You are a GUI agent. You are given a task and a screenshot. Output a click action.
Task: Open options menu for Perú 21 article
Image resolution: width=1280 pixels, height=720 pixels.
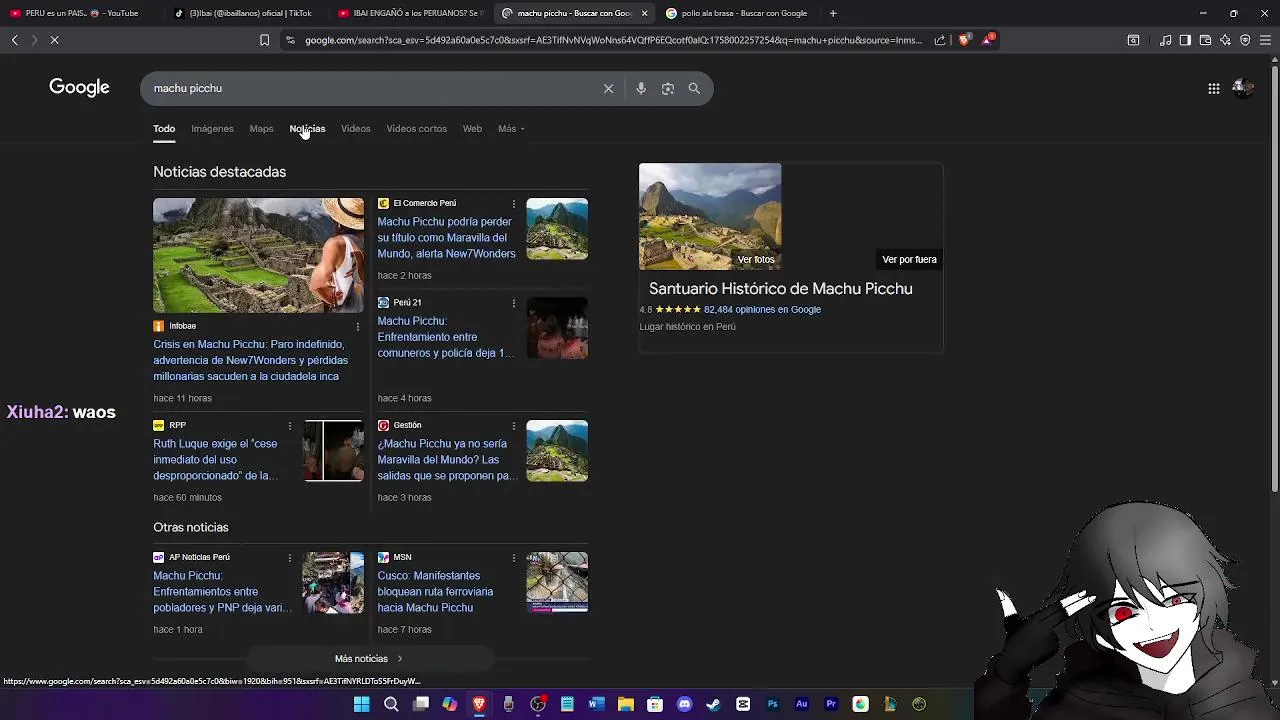pyautogui.click(x=514, y=303)
